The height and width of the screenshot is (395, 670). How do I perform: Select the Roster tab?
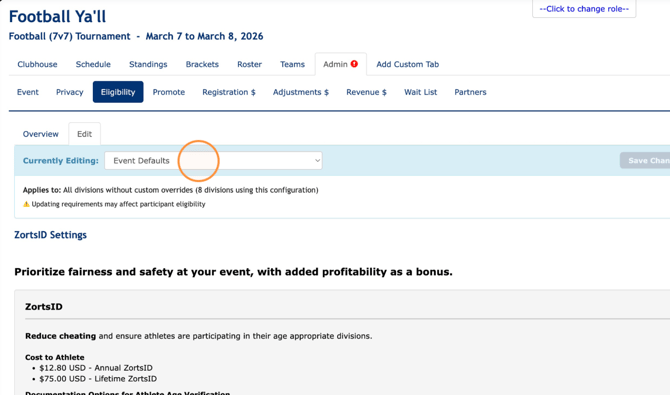tap(250, 64)
